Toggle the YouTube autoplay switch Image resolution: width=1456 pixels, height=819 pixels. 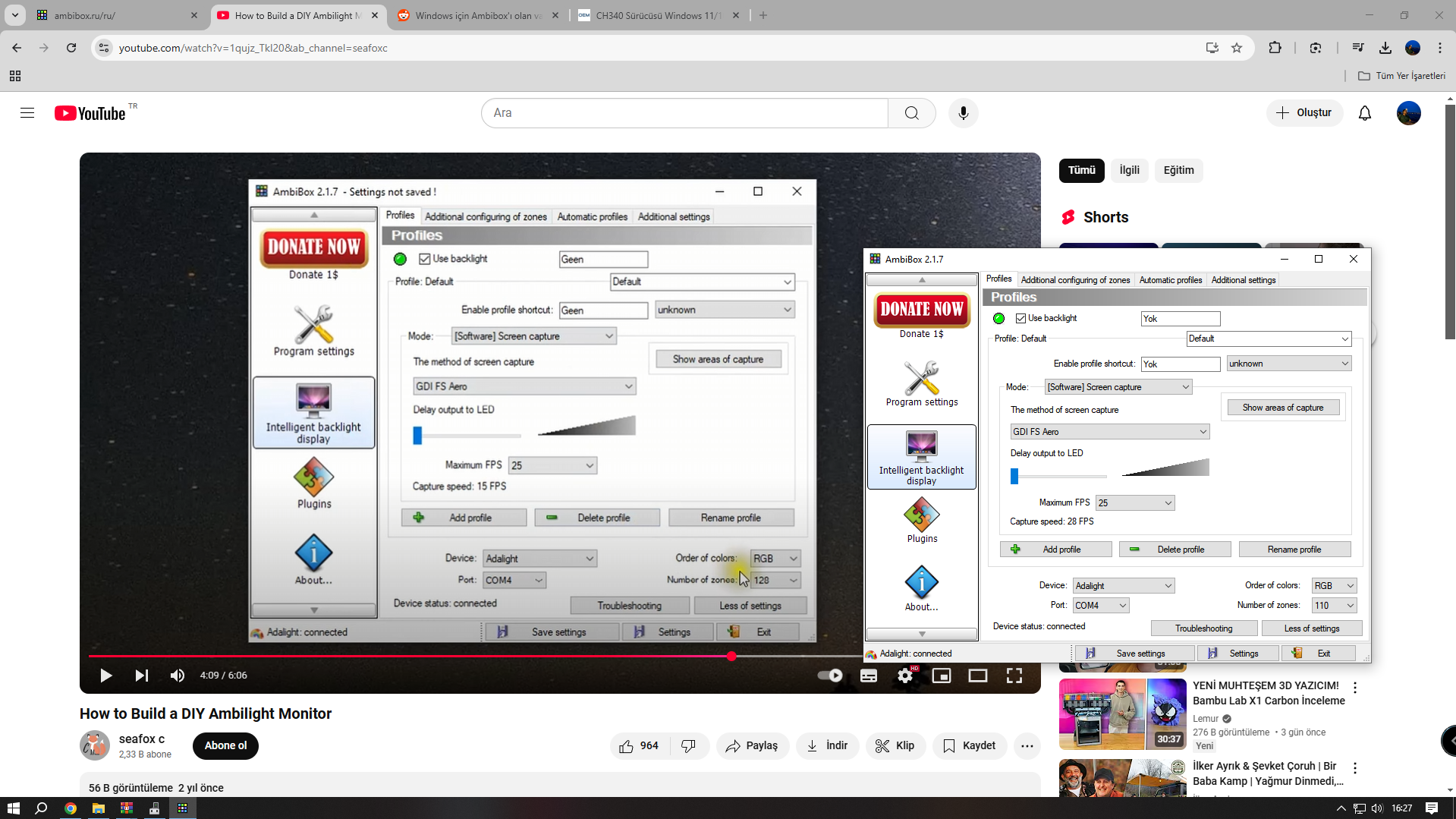coord(830,676)
